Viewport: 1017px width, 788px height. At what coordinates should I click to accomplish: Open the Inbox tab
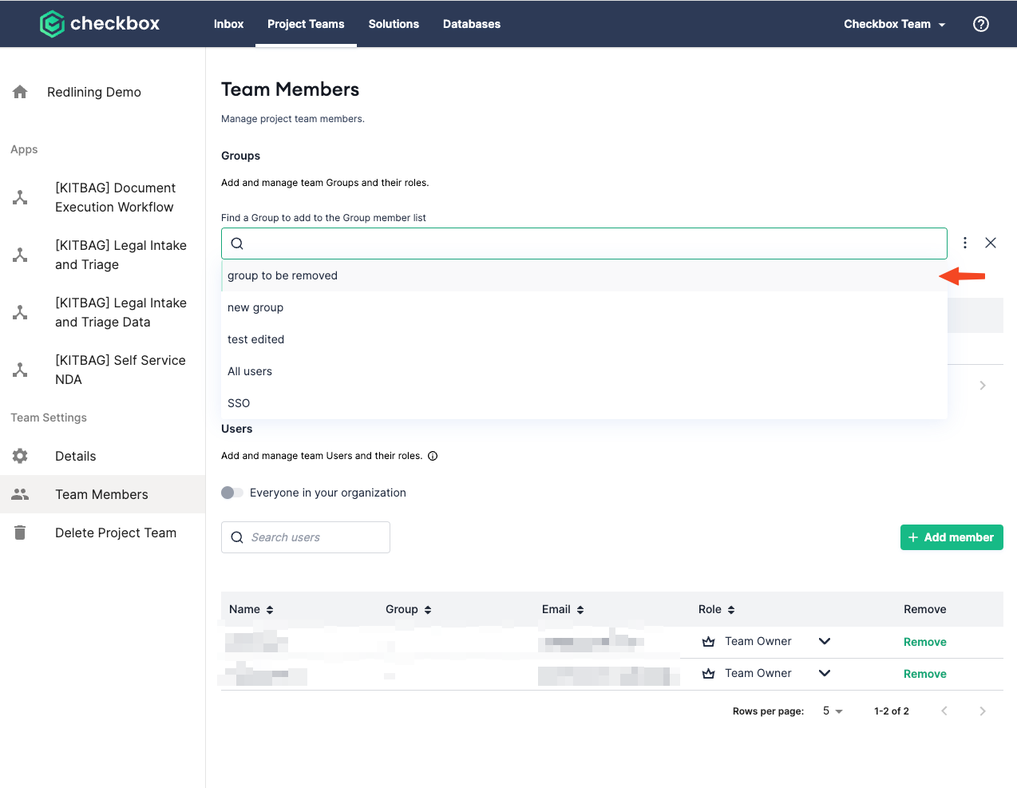pos(228,24)
